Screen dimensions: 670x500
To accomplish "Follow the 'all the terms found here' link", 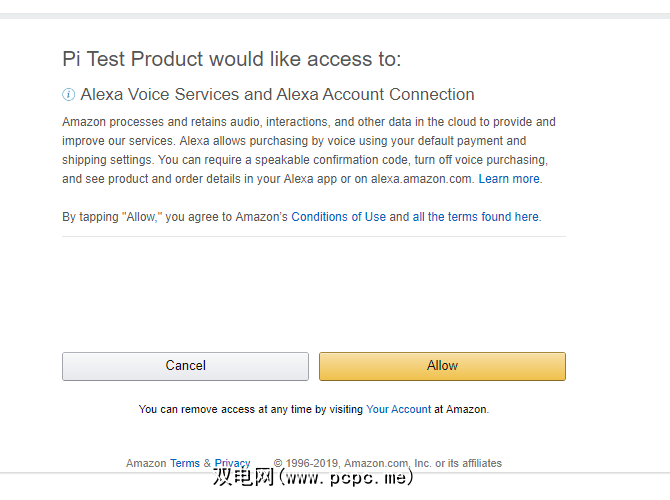I will [475, 217].
